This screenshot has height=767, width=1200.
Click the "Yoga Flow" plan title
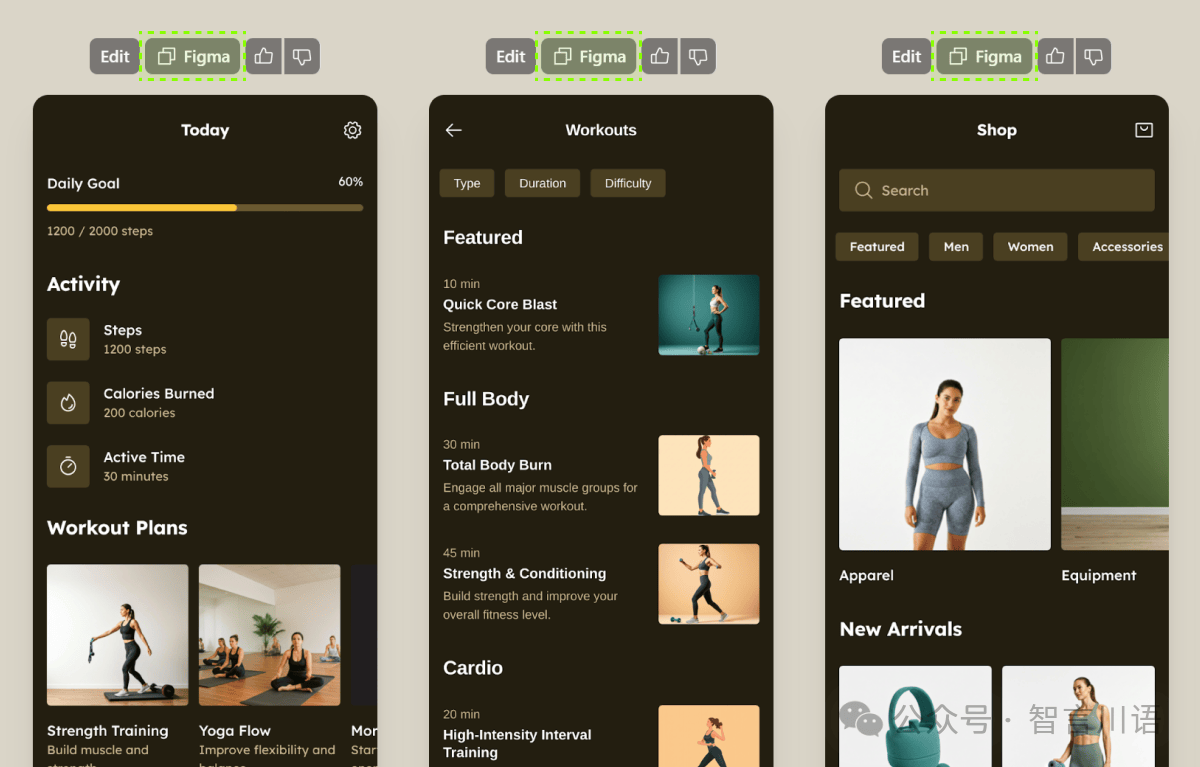(235, 731)
